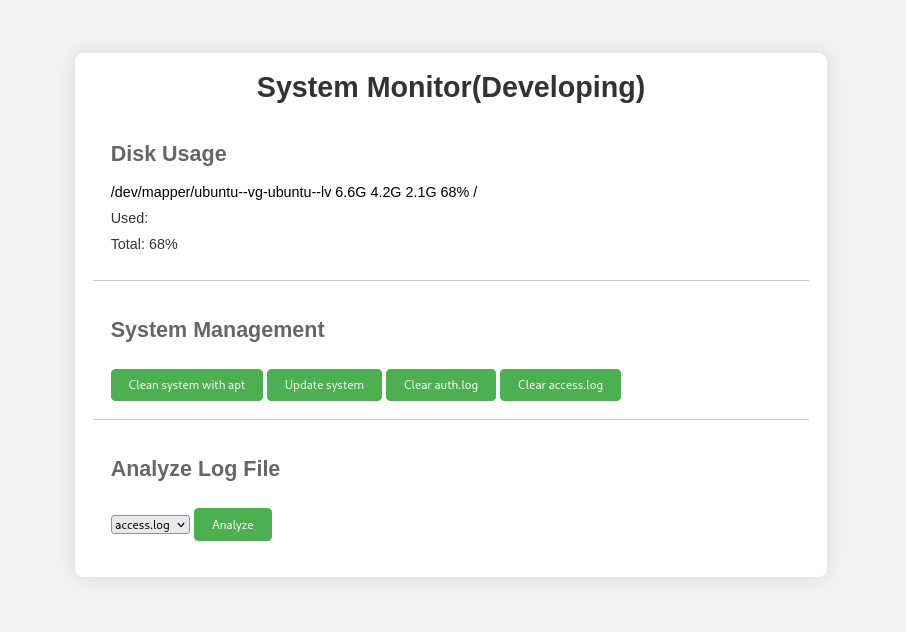The width and height of the screenshot is (906, 632).
Task: Click the 2.1G available value
Action: click(x=421, y=192)
